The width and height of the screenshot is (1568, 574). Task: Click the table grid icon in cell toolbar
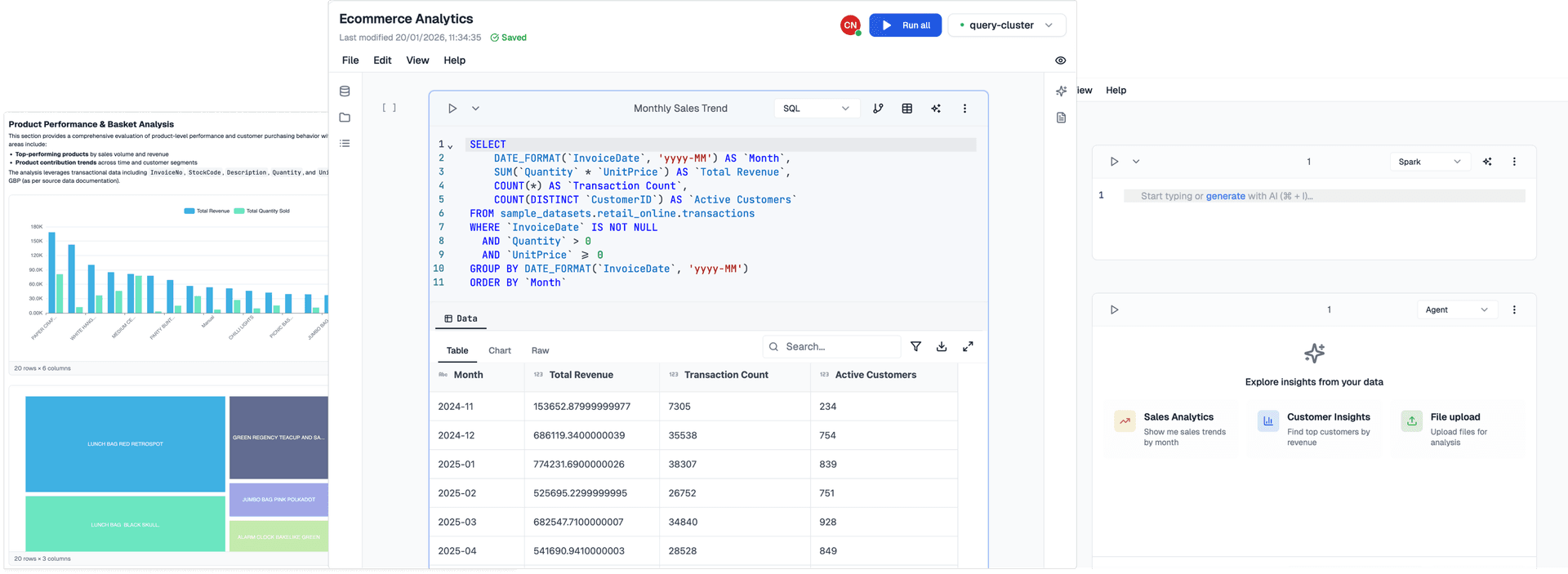pyautogui.click(x=906, y=109)
